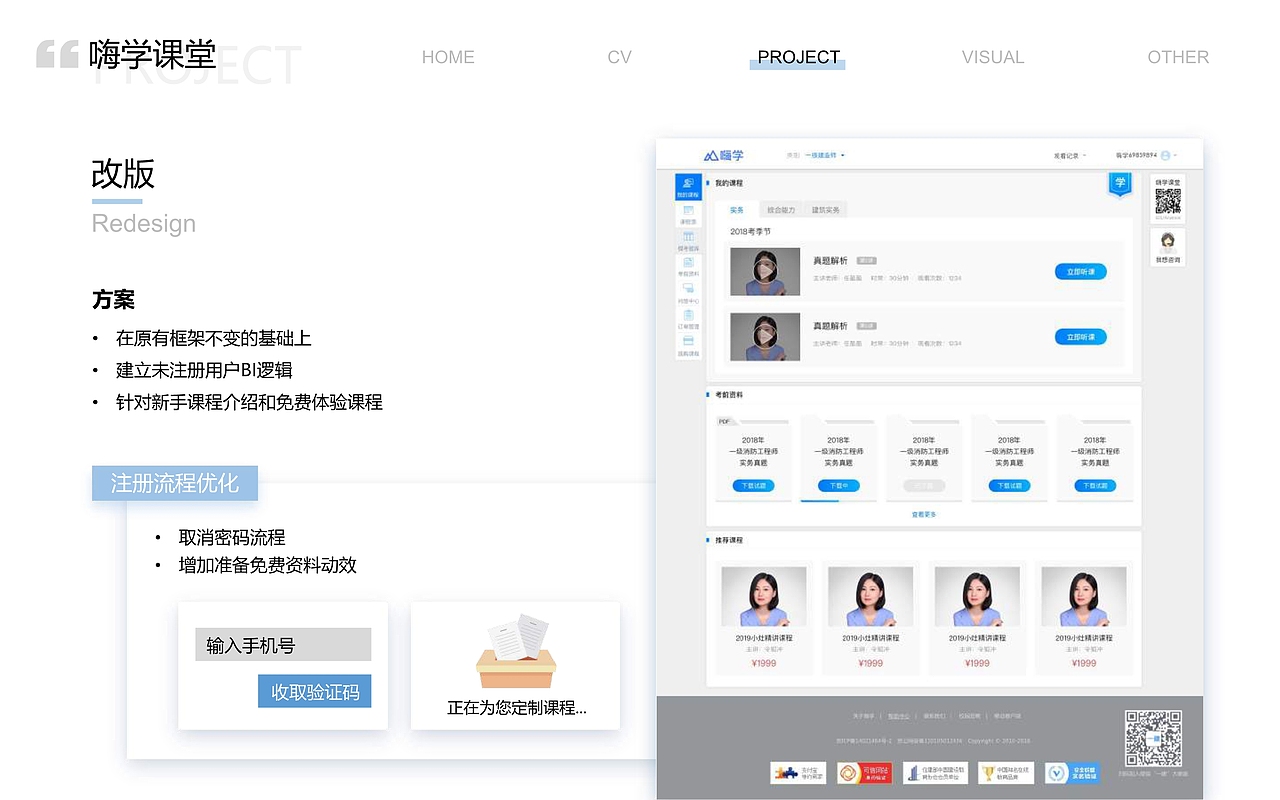Viewport: 1280px width, 800px height.
Task: Click the large QR code in the footer
Action: [1153, 738]
